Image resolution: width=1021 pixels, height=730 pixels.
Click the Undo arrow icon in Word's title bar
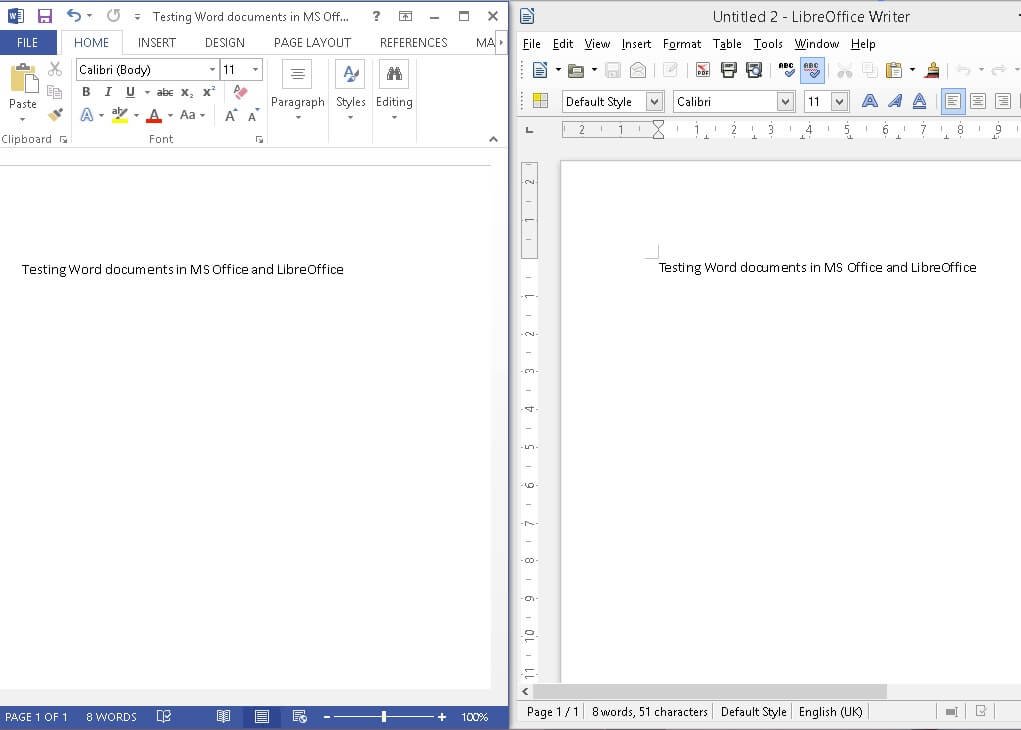[x=74, y=16]
